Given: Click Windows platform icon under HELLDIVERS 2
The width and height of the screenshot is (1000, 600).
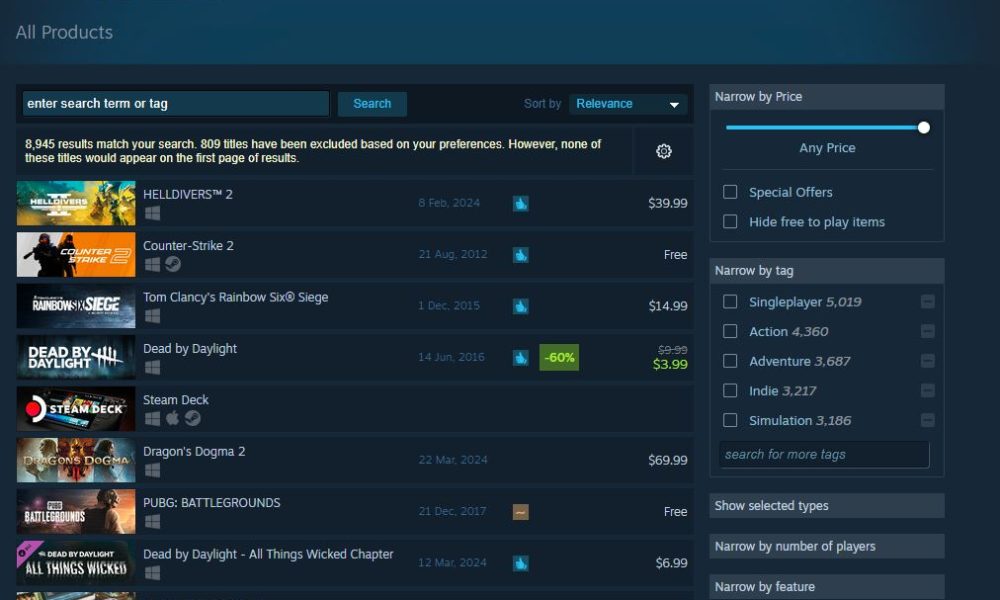Looking at the screenshot, I should (x=152, y=213).
